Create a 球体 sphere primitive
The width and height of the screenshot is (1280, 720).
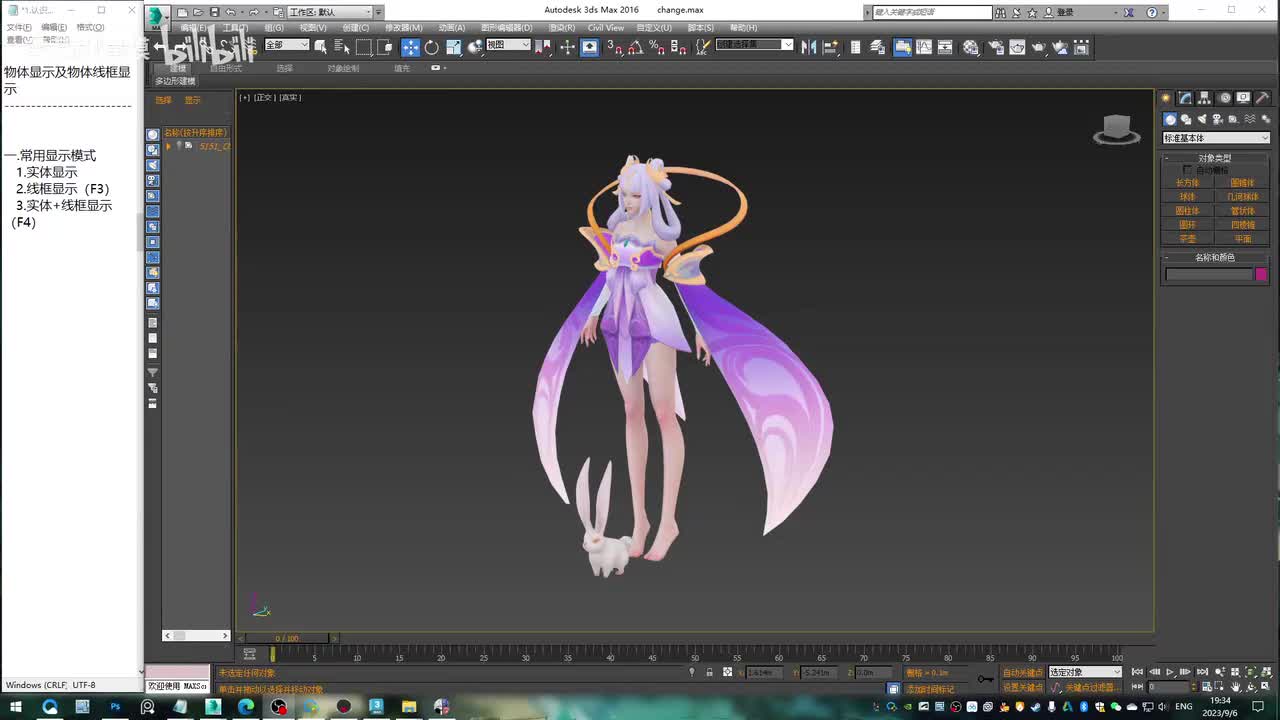pos(1187,197)
